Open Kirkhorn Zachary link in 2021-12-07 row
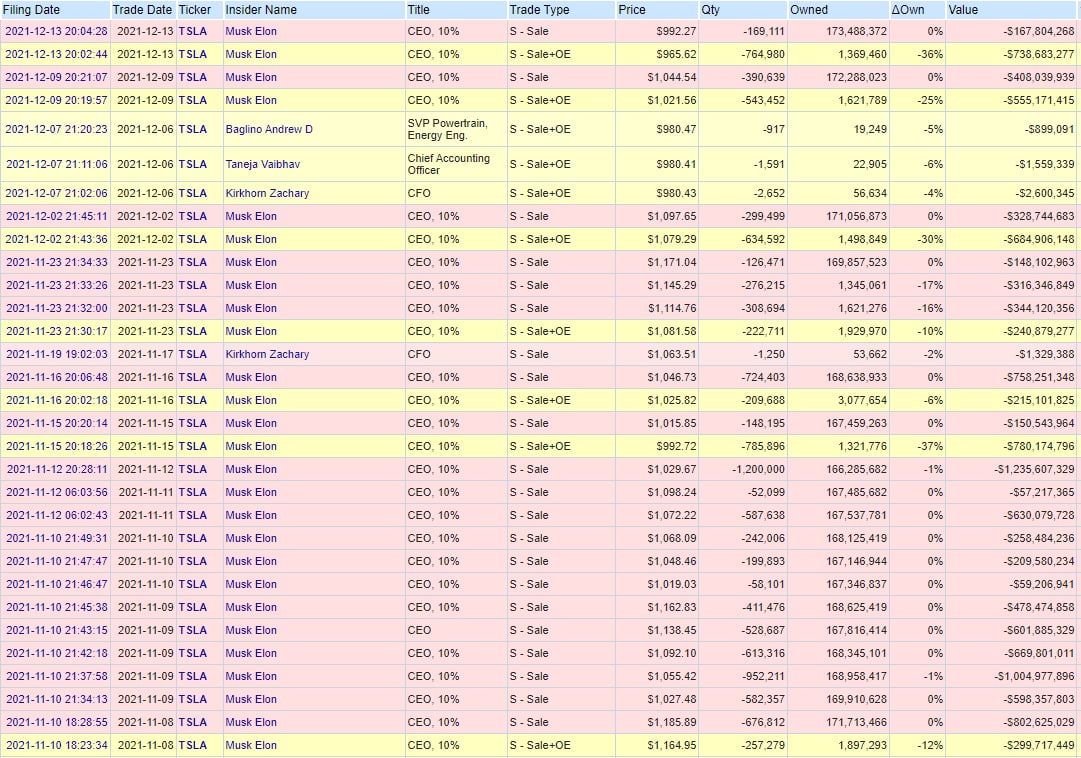Image resolution: width=1081 pixels, height=758 pixels. pyautogui.click(x=267, y=193)
